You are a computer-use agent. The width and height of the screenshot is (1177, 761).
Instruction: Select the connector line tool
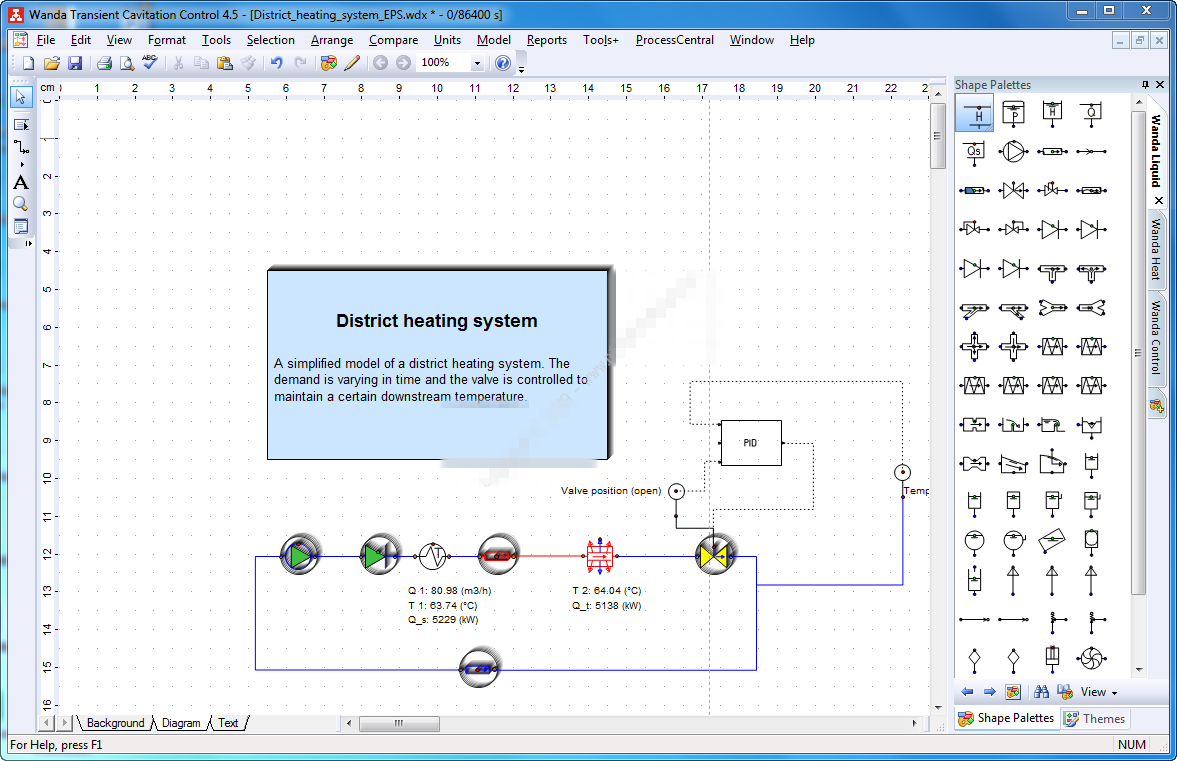coord(21,148)
